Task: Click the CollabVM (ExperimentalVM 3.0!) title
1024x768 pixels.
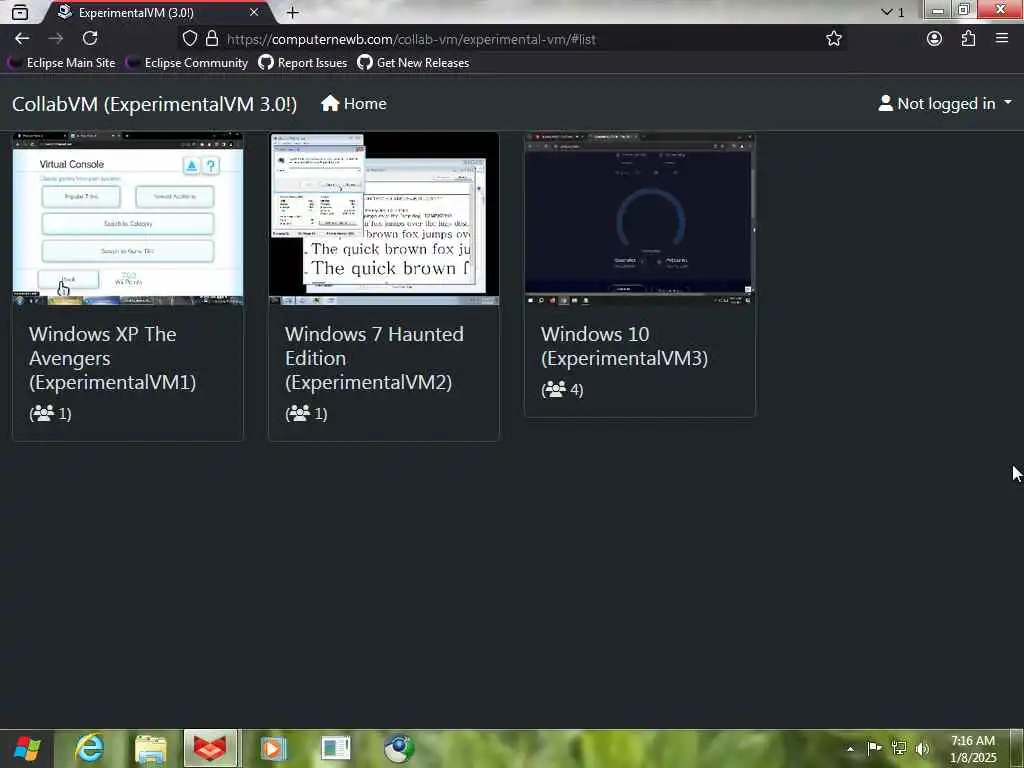Action: point(155,104)
